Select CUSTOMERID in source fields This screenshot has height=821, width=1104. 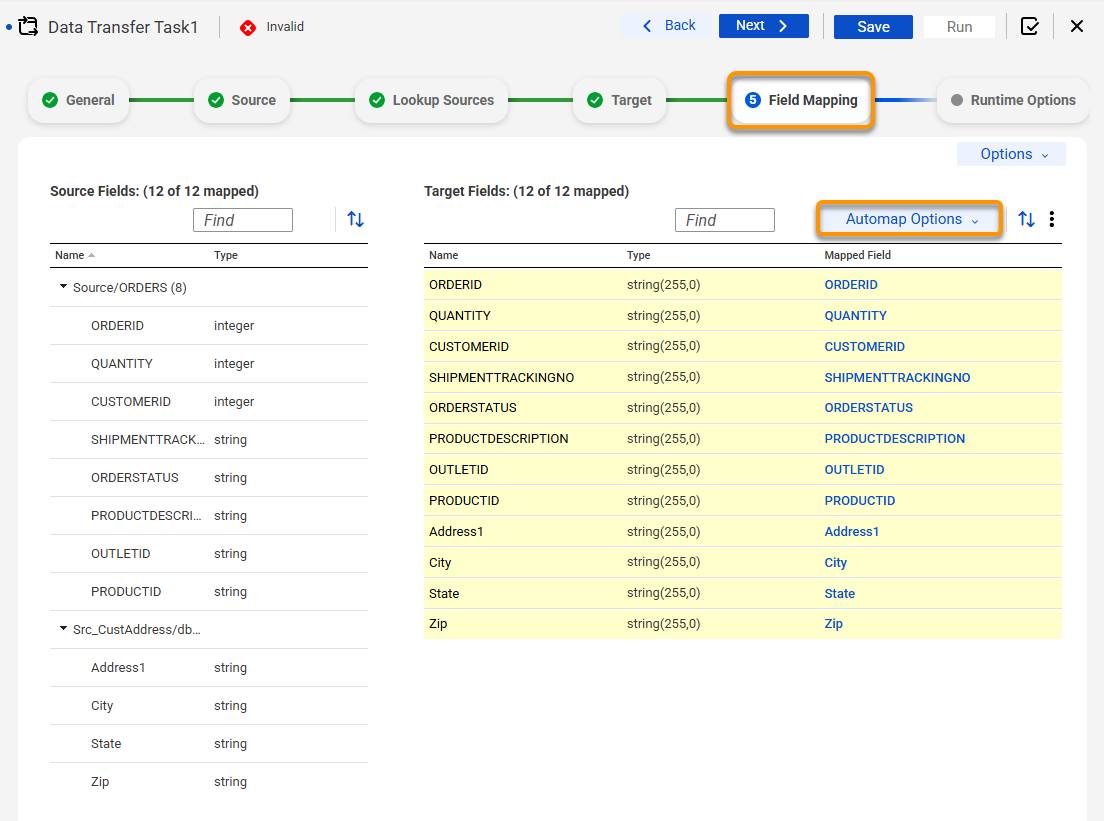[x=209, y=401]
